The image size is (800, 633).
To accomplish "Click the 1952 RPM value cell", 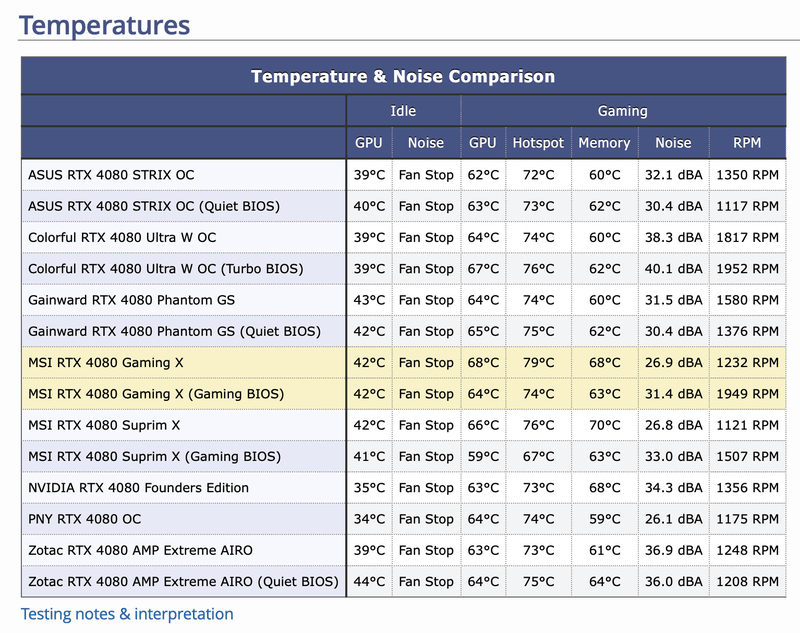I will coord(746,269).
